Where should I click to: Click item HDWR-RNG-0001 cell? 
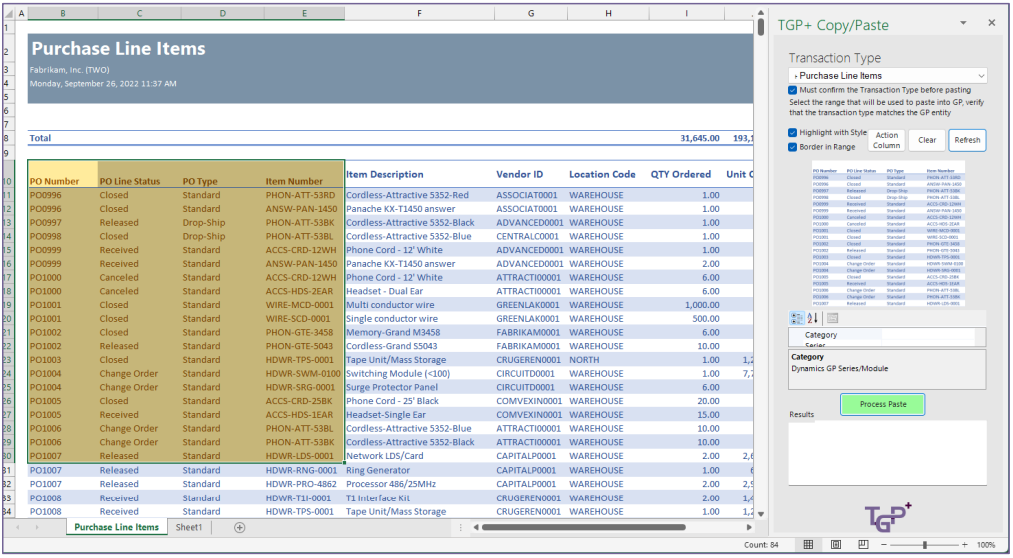pos(304,470)
